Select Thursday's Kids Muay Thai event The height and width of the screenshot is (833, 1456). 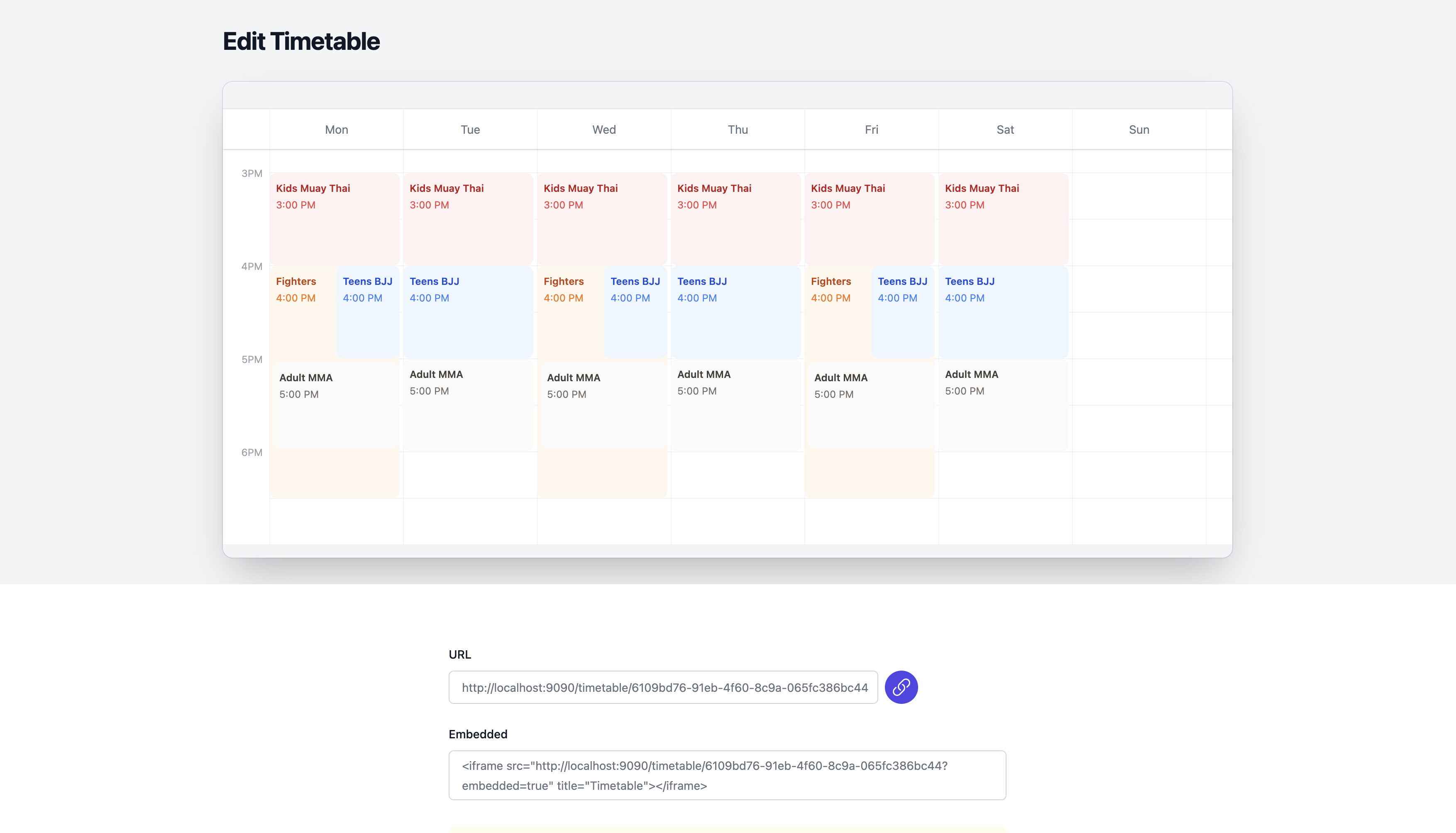[x=735, y=218]
